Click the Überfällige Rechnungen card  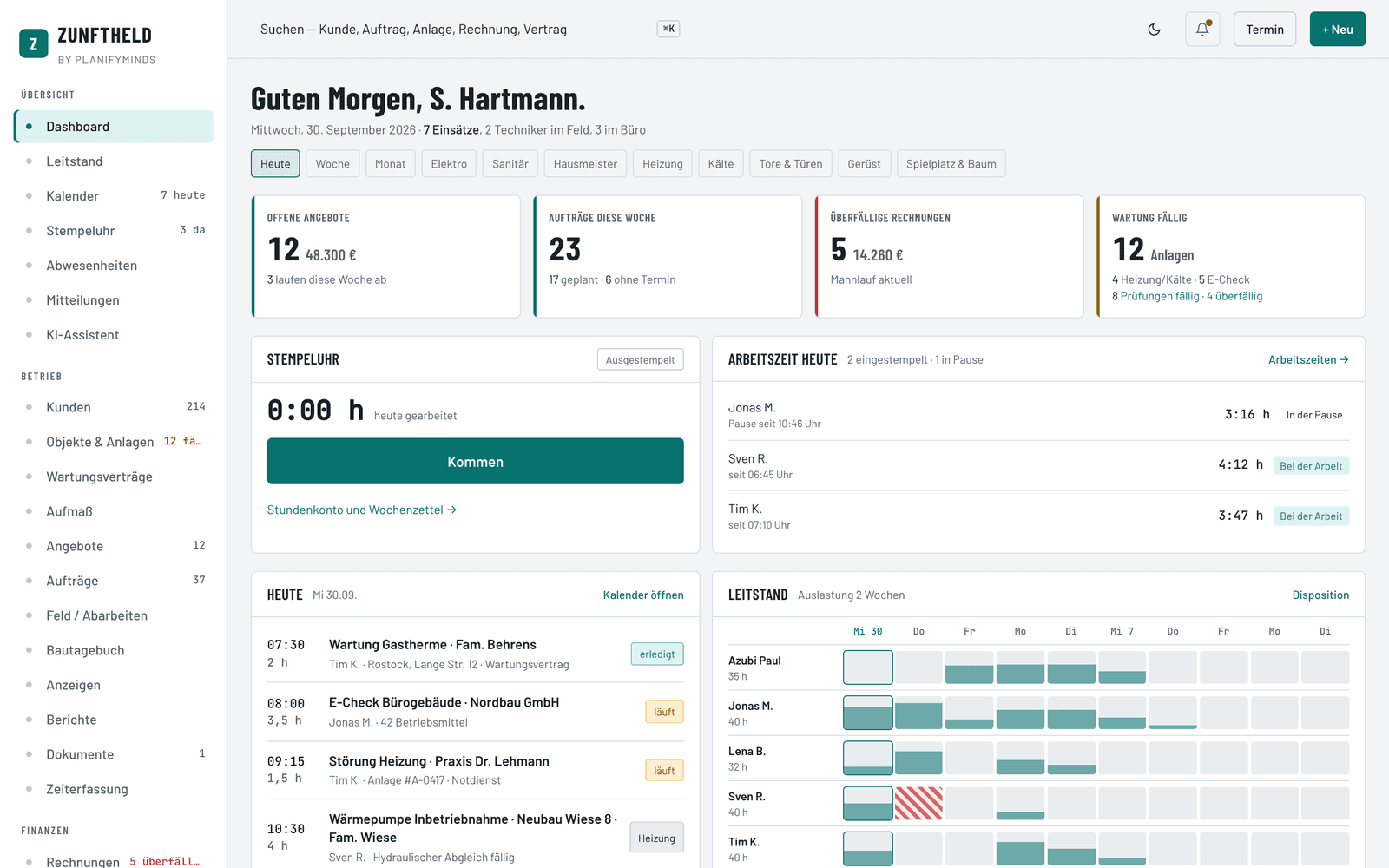pos(949,256)
